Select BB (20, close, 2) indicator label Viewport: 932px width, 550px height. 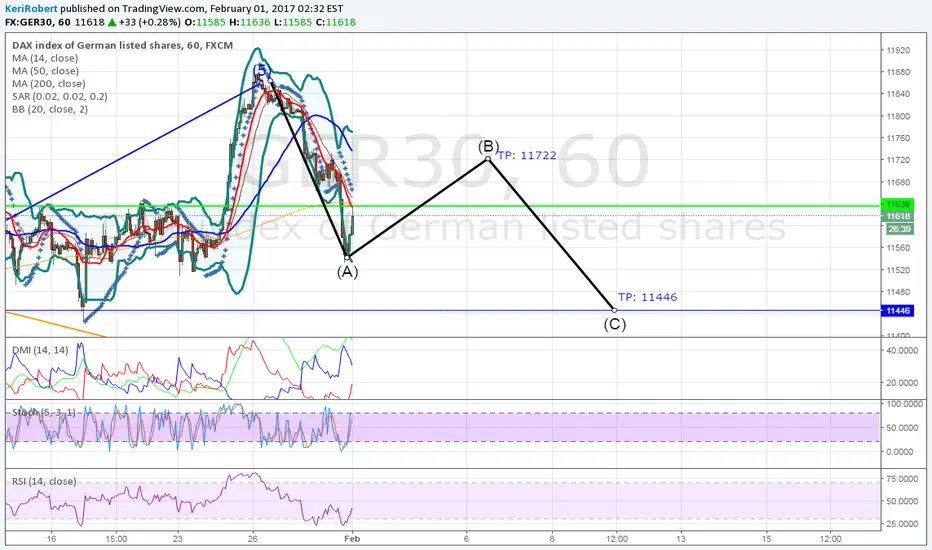tap(50, 109)
